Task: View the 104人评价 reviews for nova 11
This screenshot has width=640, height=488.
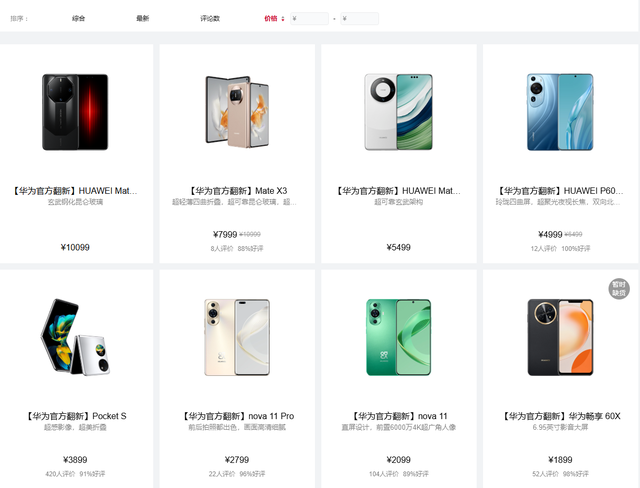Action: 382,474
